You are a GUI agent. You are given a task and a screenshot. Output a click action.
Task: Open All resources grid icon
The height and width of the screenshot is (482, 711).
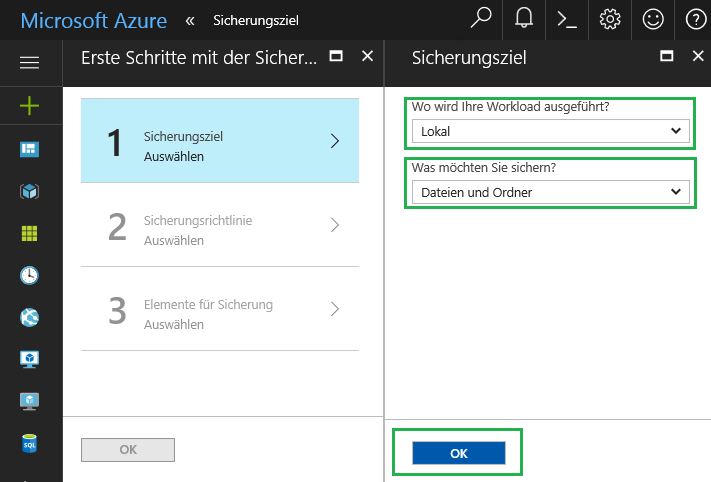click(29, 234)
